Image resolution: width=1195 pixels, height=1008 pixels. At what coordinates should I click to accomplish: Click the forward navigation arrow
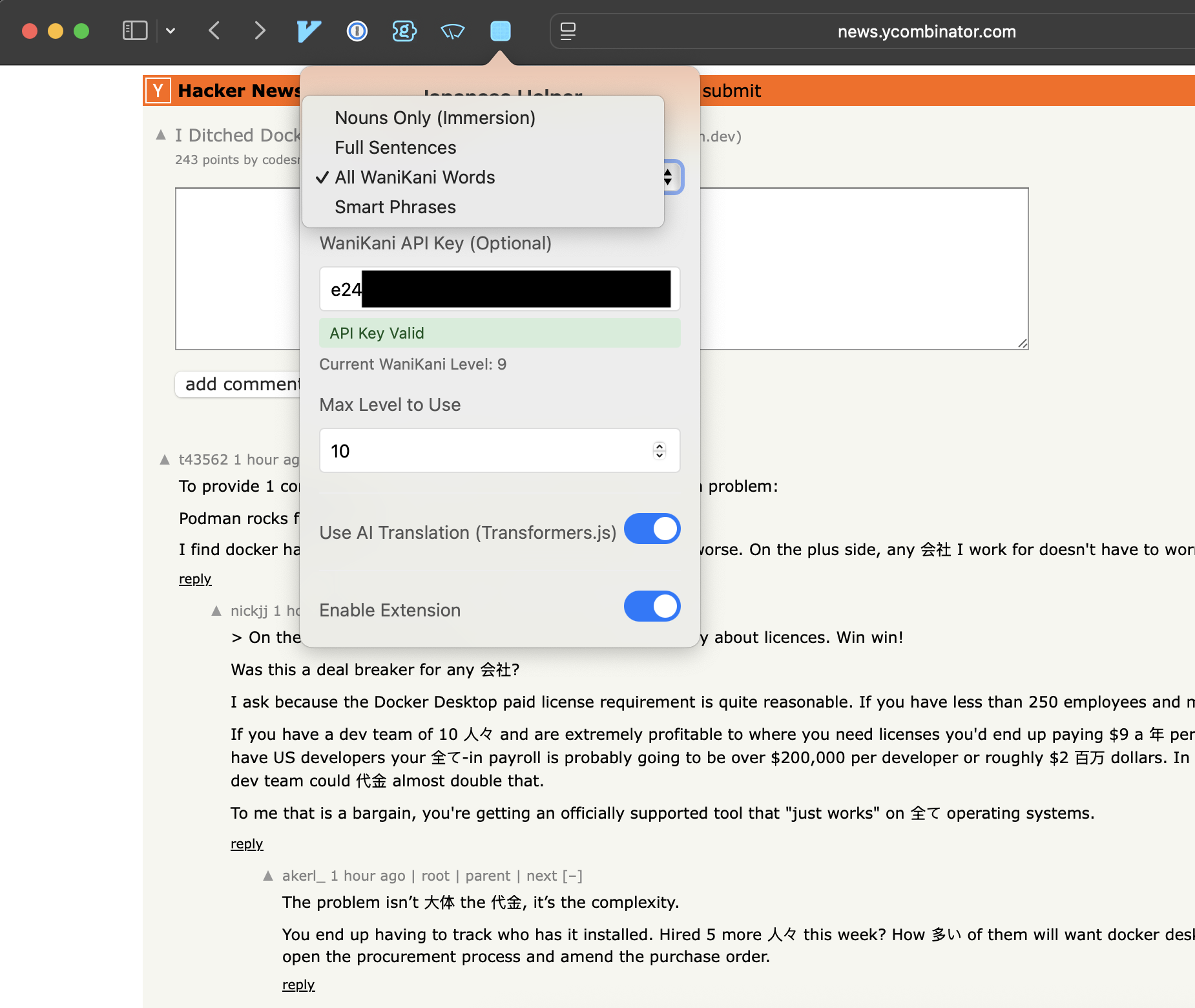coord(260,31)
